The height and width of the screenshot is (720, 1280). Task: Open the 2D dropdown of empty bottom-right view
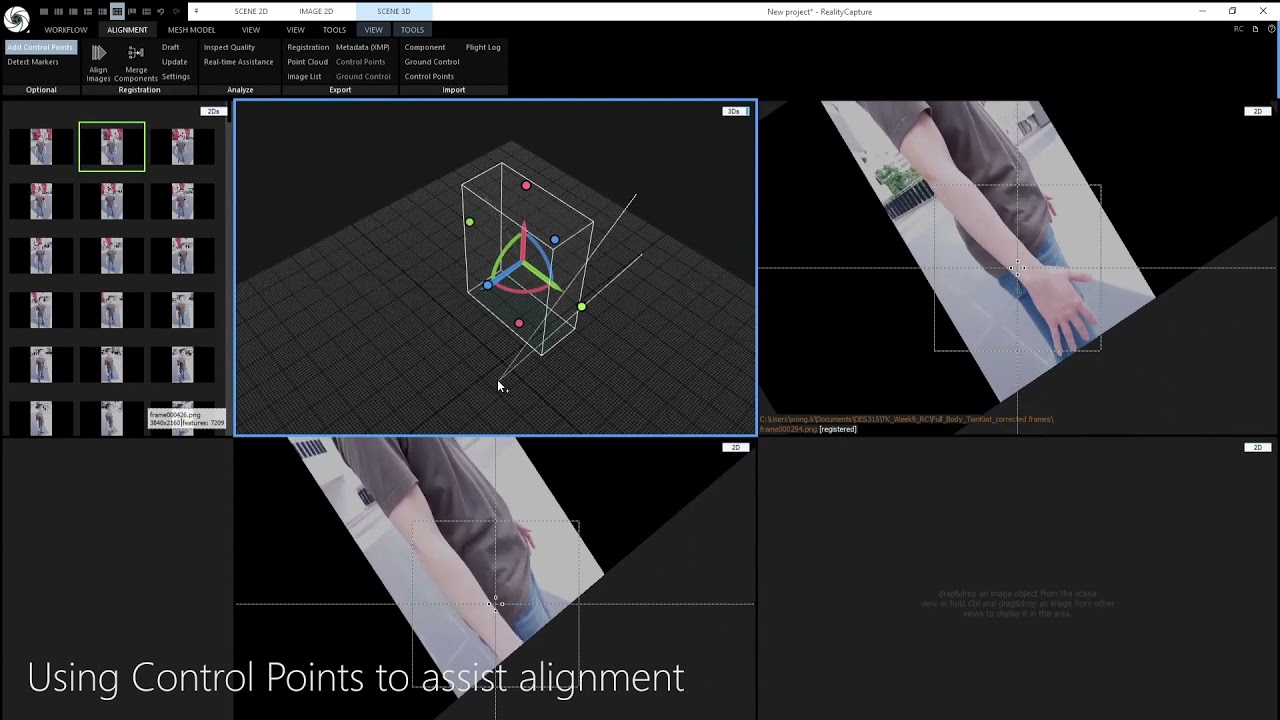[x=1258, y=447]
